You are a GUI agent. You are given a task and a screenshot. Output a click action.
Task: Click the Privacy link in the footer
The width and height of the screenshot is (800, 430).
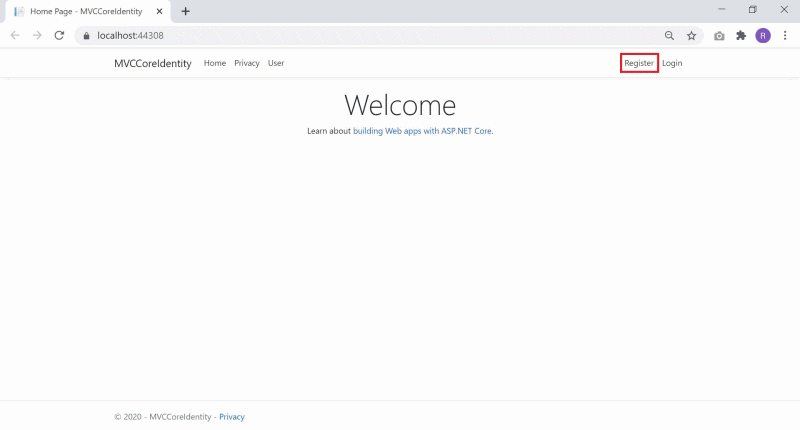(232, 417)
